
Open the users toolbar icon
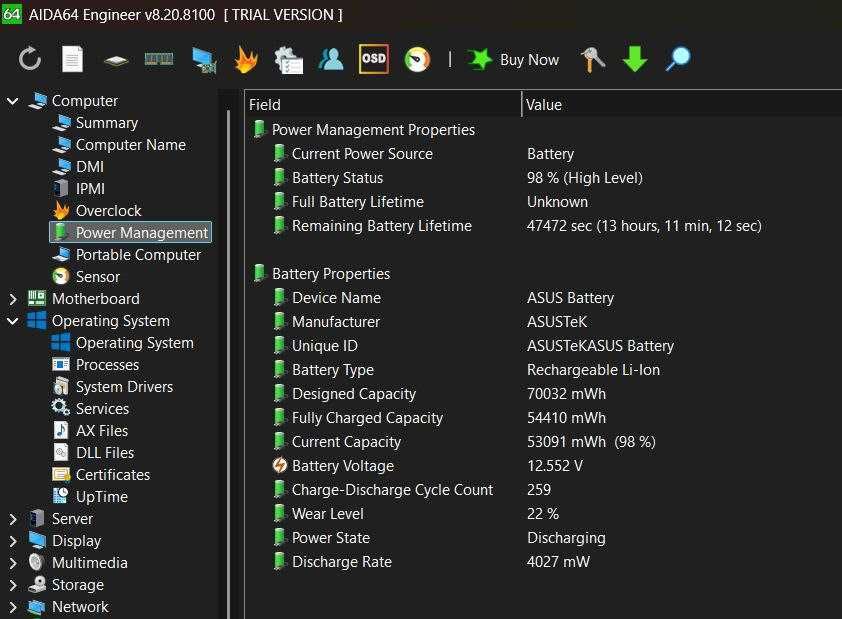[331, 59]
